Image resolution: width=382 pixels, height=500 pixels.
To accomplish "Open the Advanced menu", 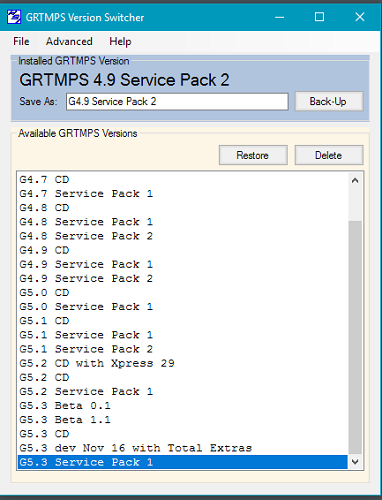I will [69, 41].
